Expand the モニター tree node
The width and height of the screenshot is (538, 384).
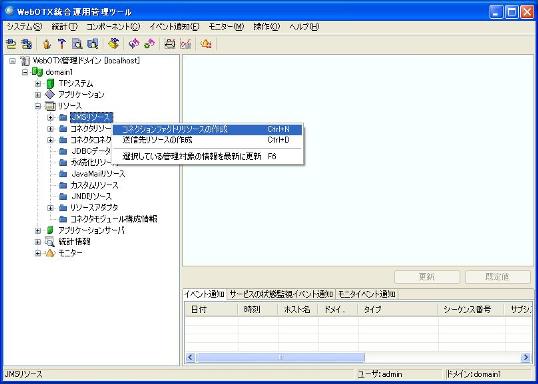(38, 253)
